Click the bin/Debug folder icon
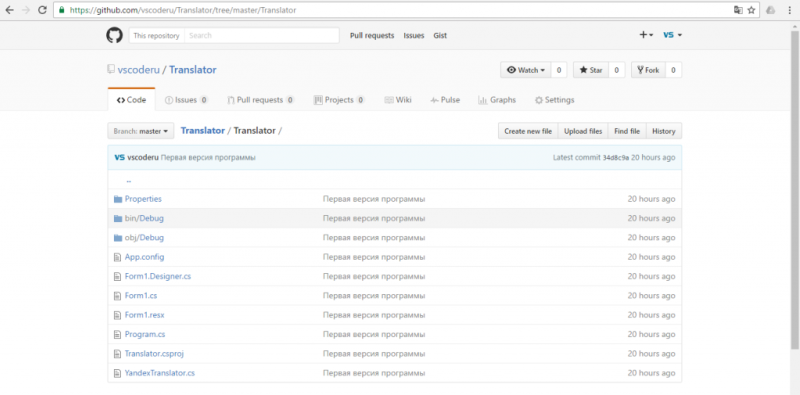This screenshot has width=800, height=395. (118, 218)
